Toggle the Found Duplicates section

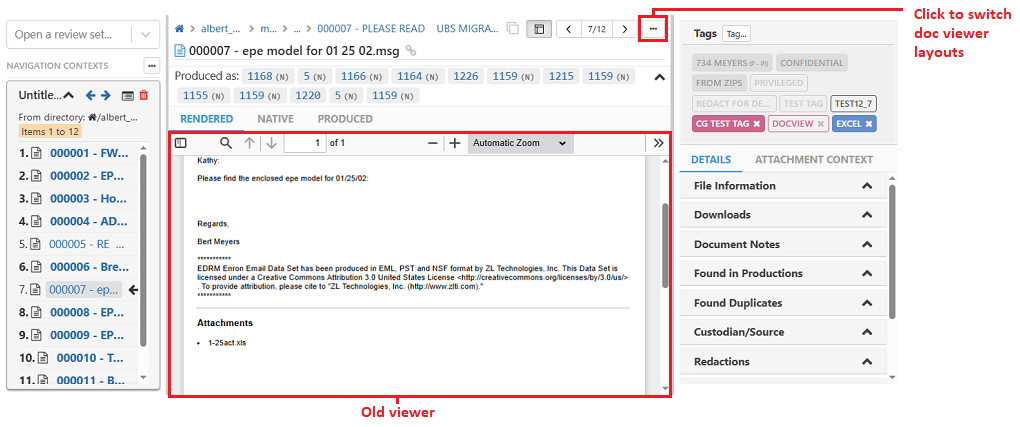[783, 303]
